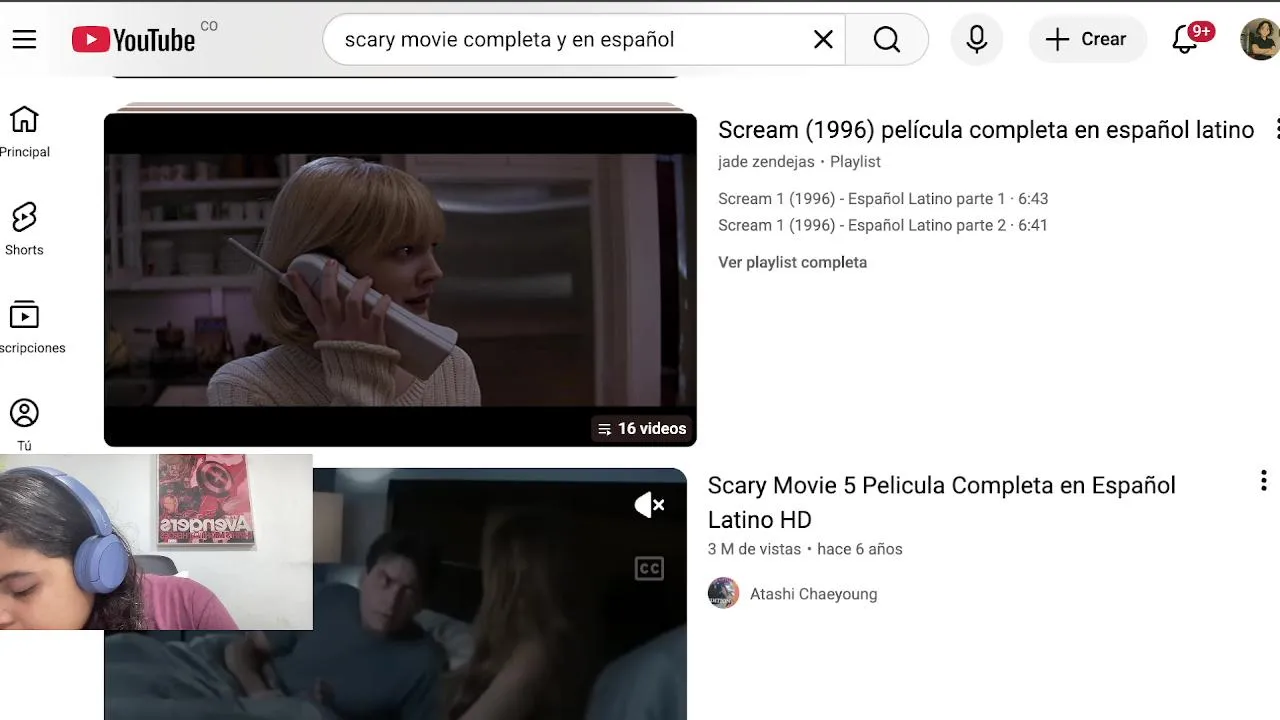Image resolution: width=1280 pixels, height=720 pixels.
Task: Open the Scream 1996 playlist thumbnail
Action: tap(400, 279)
